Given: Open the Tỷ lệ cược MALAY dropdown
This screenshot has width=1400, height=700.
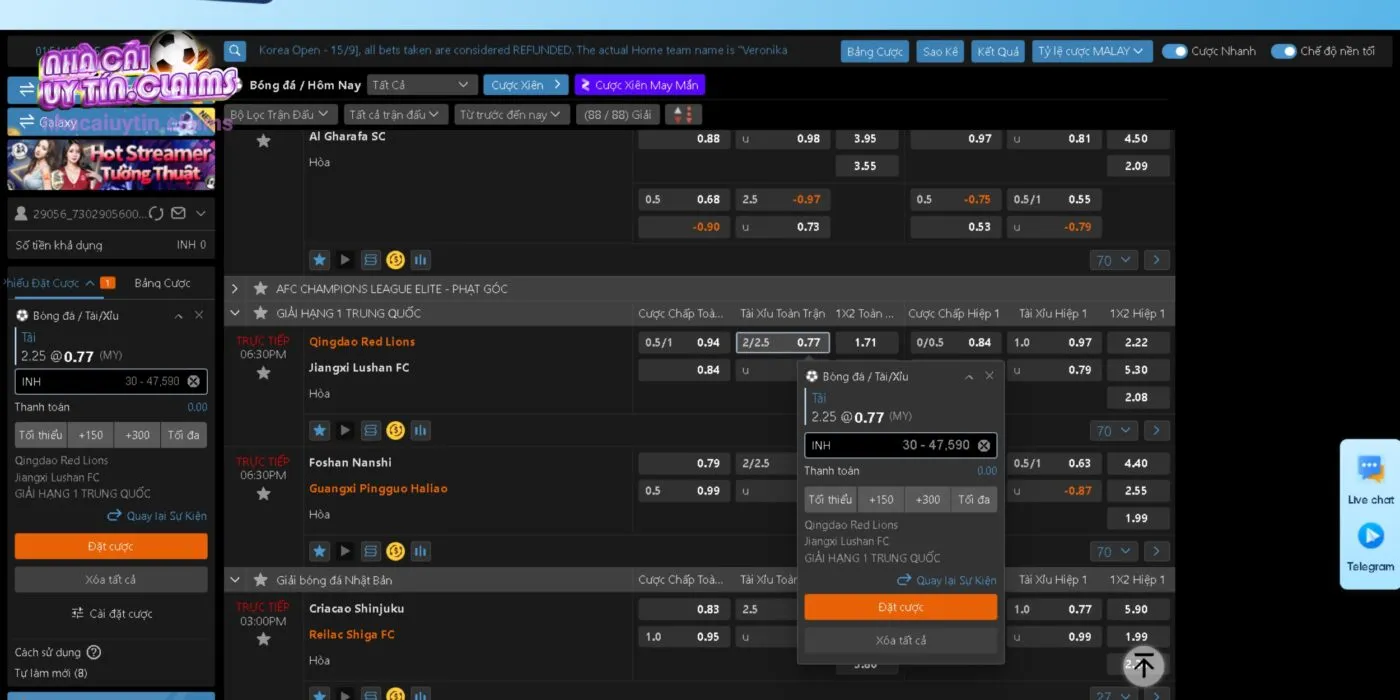Looking at the screenshot, I should pos(1092,51).
